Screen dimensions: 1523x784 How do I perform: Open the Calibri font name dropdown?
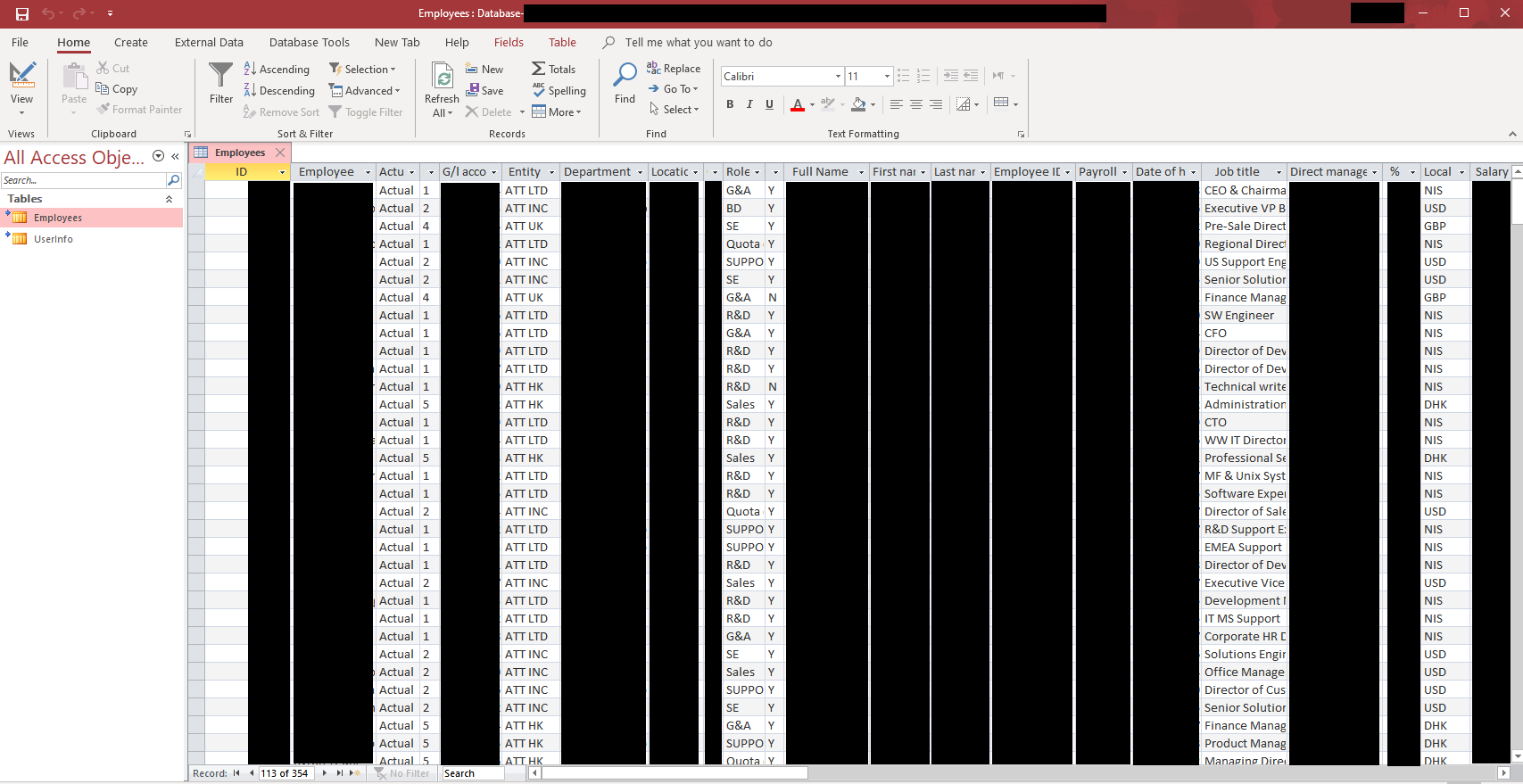[838, 77]
